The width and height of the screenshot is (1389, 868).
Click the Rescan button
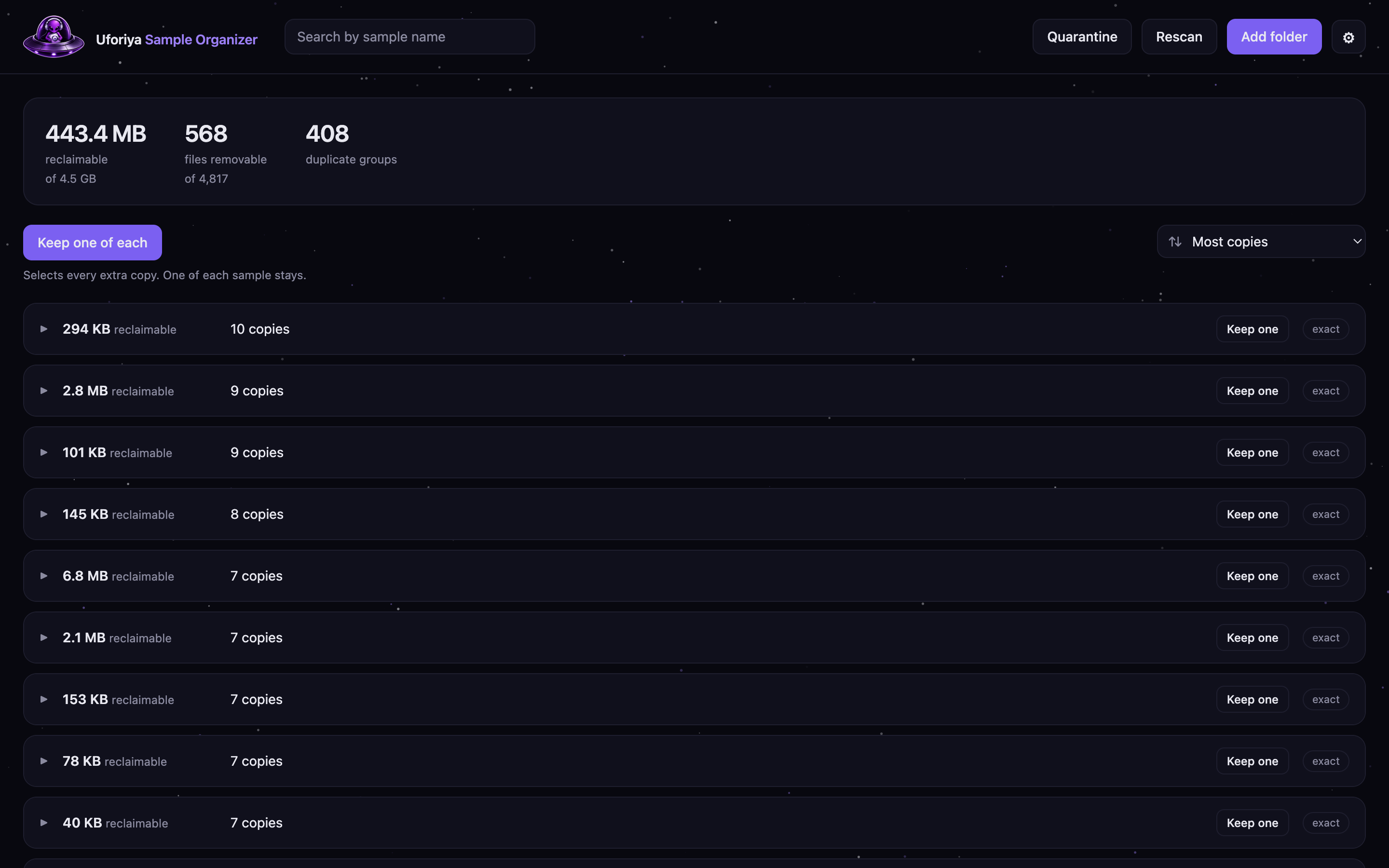pos(1179,37)
